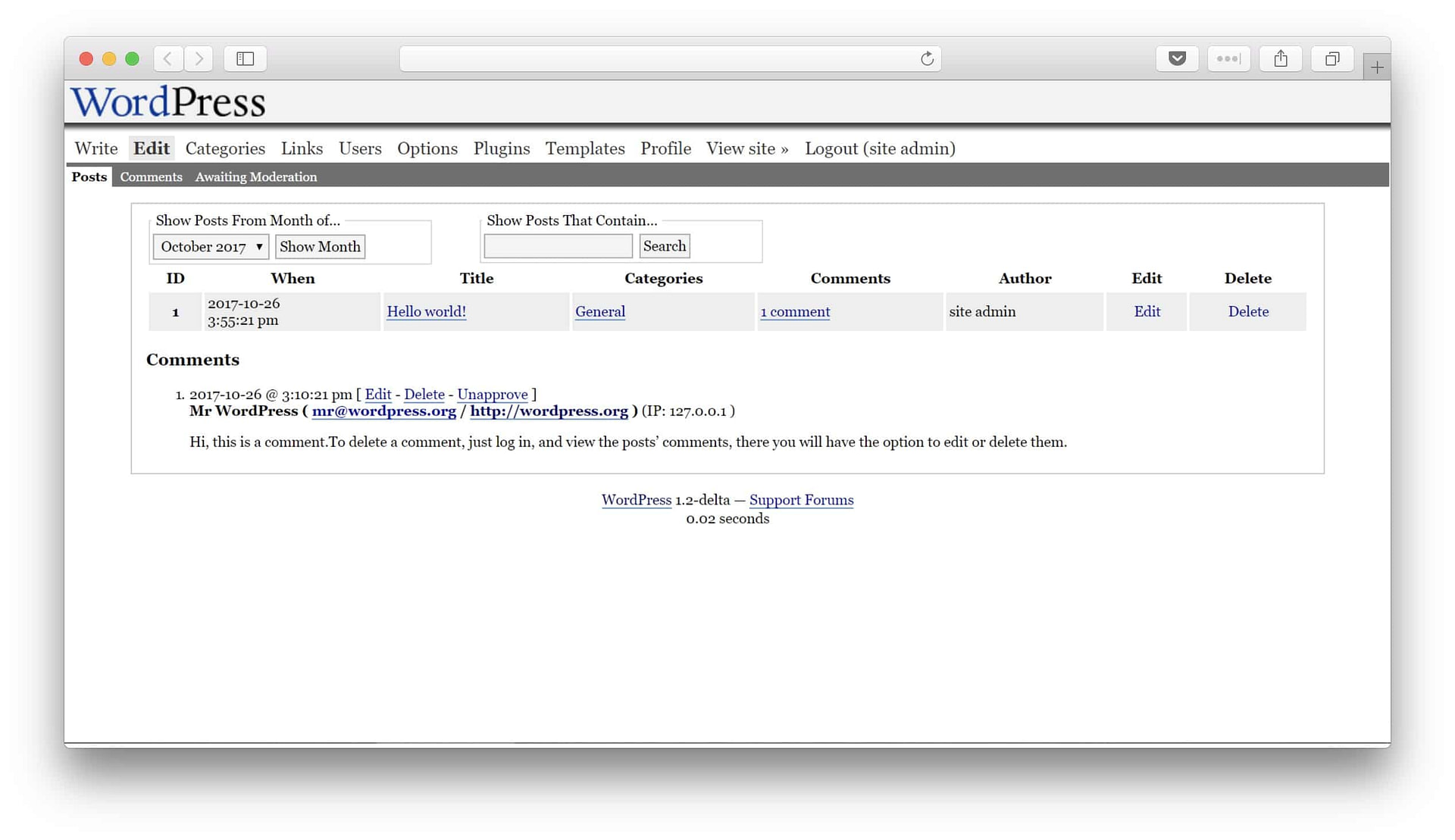Open the Templates menu
Viewport: 1455px width, 840px height.
(x=585, y=148)
